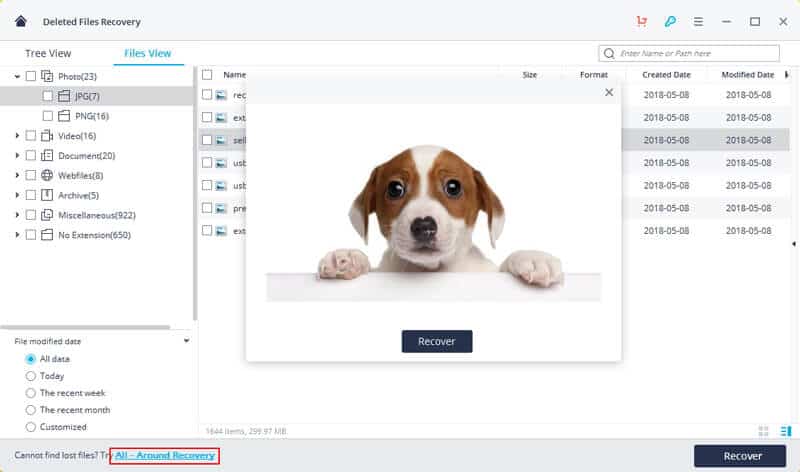Collapse the File modified date filter
Viewport: 800px width, 472px height.
coord(187,341)
